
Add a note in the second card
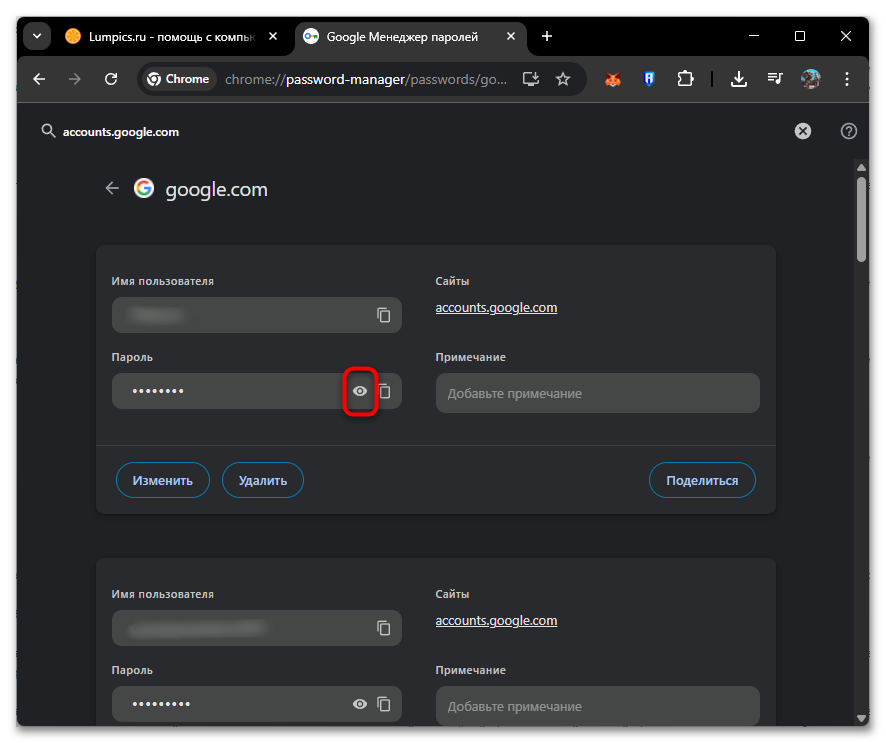[x=597, y=706]
